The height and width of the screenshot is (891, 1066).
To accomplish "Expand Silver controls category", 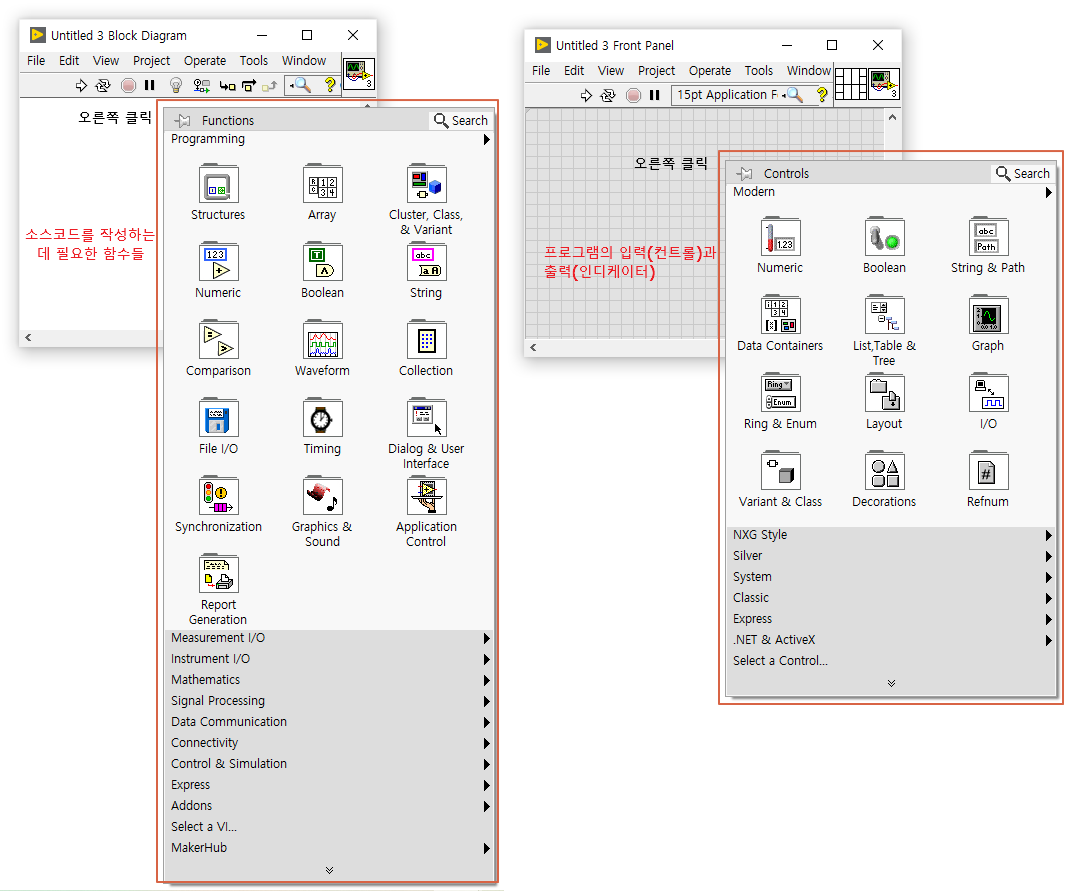I will tap(891, 556).
